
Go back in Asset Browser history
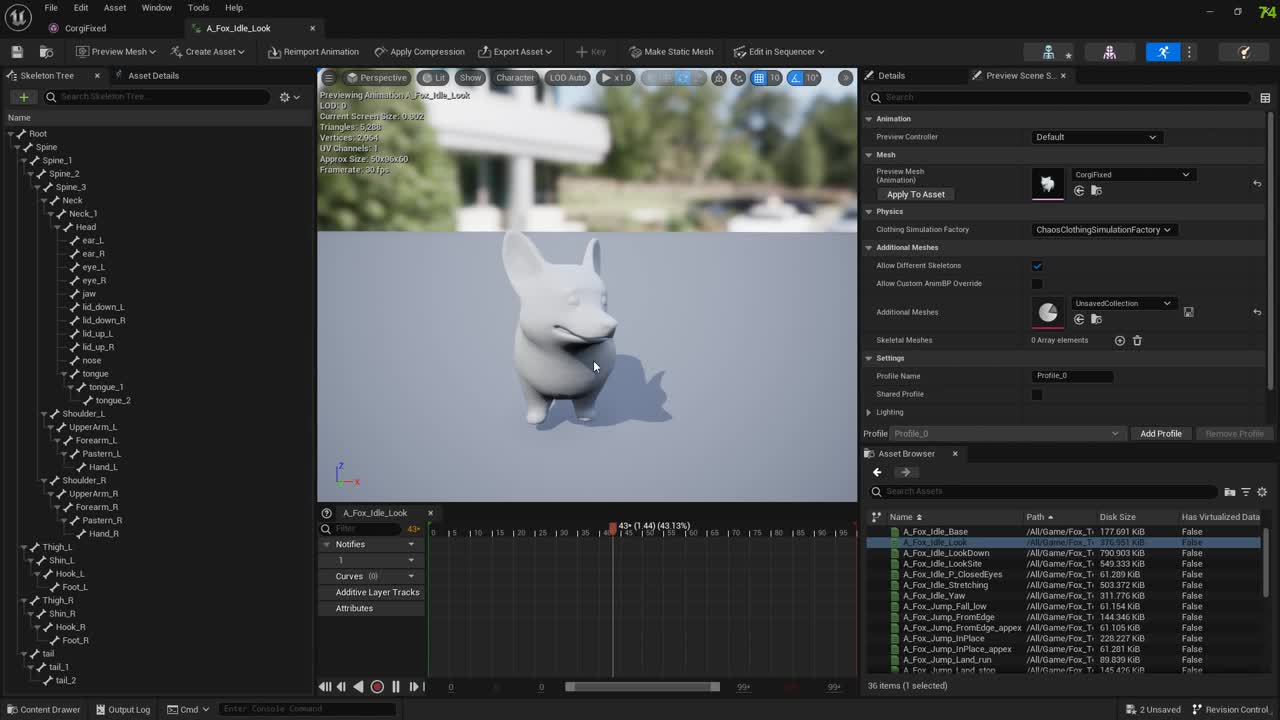(877, 472)
